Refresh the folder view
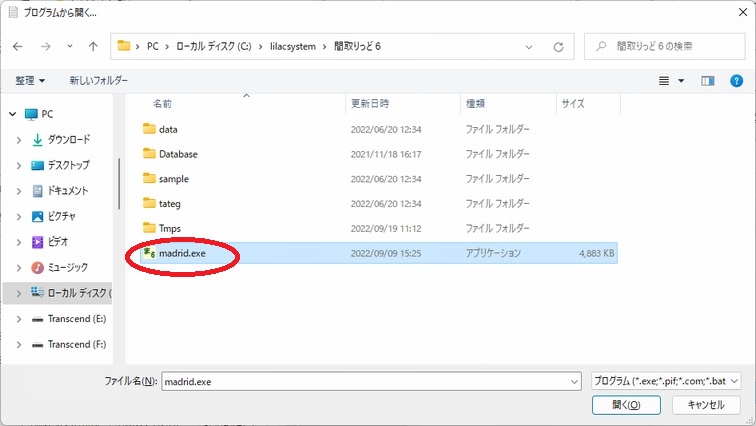 (x=558, y=47)
